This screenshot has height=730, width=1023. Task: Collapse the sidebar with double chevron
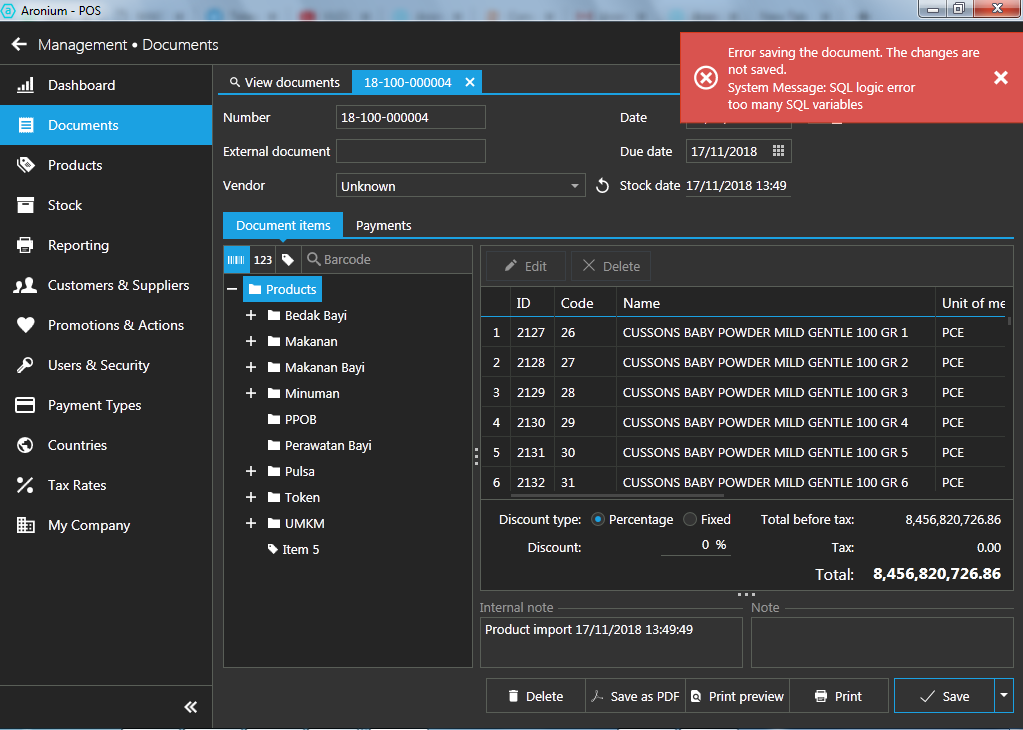point(191,707)
